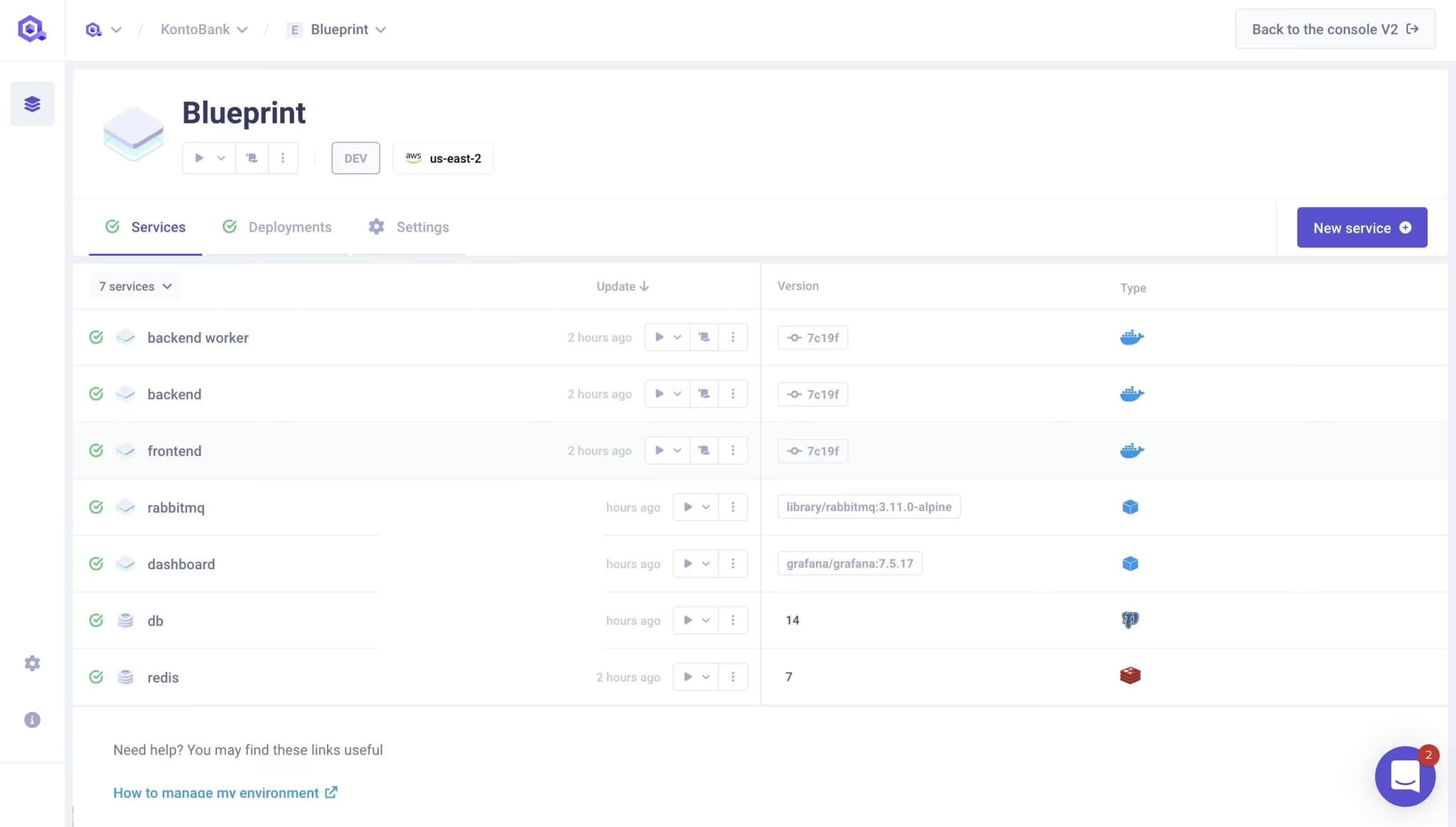Click the aws us-east-2 region badge
Image resolution: width=1456 pixels, height=827 pixels.
(x=443, y=158)
